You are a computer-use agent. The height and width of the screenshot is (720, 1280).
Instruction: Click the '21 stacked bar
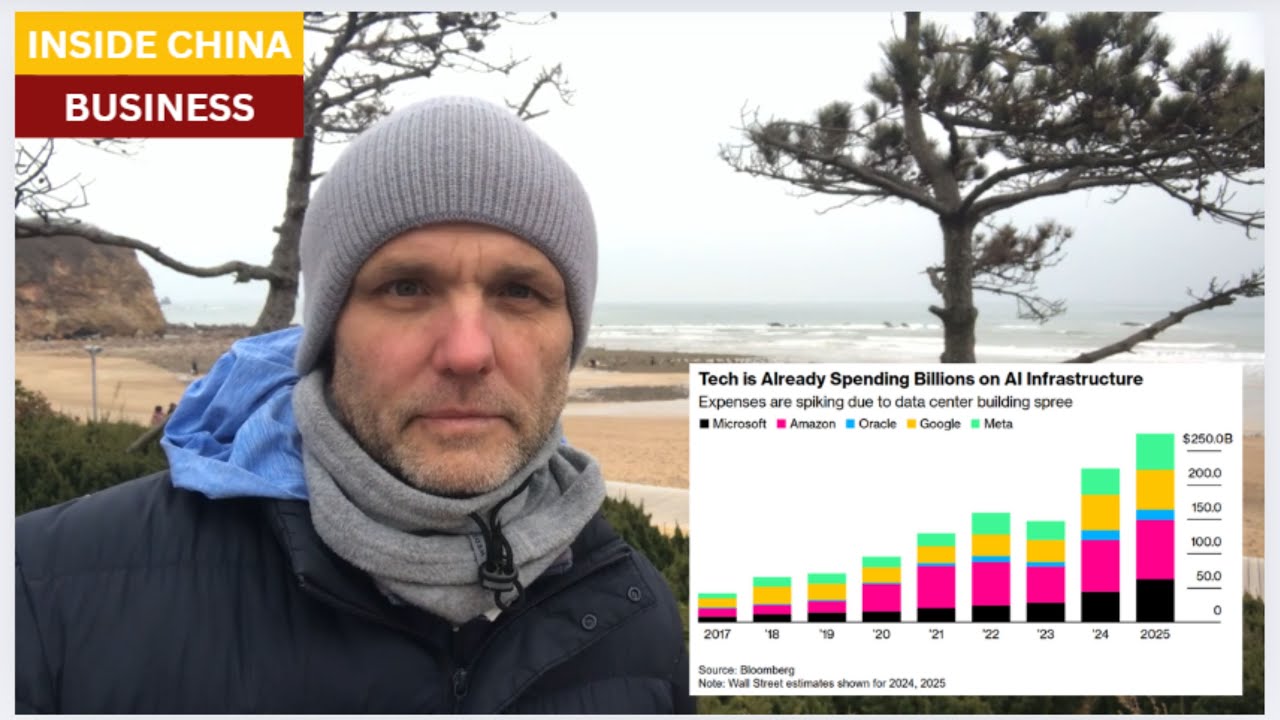(936, 578)
